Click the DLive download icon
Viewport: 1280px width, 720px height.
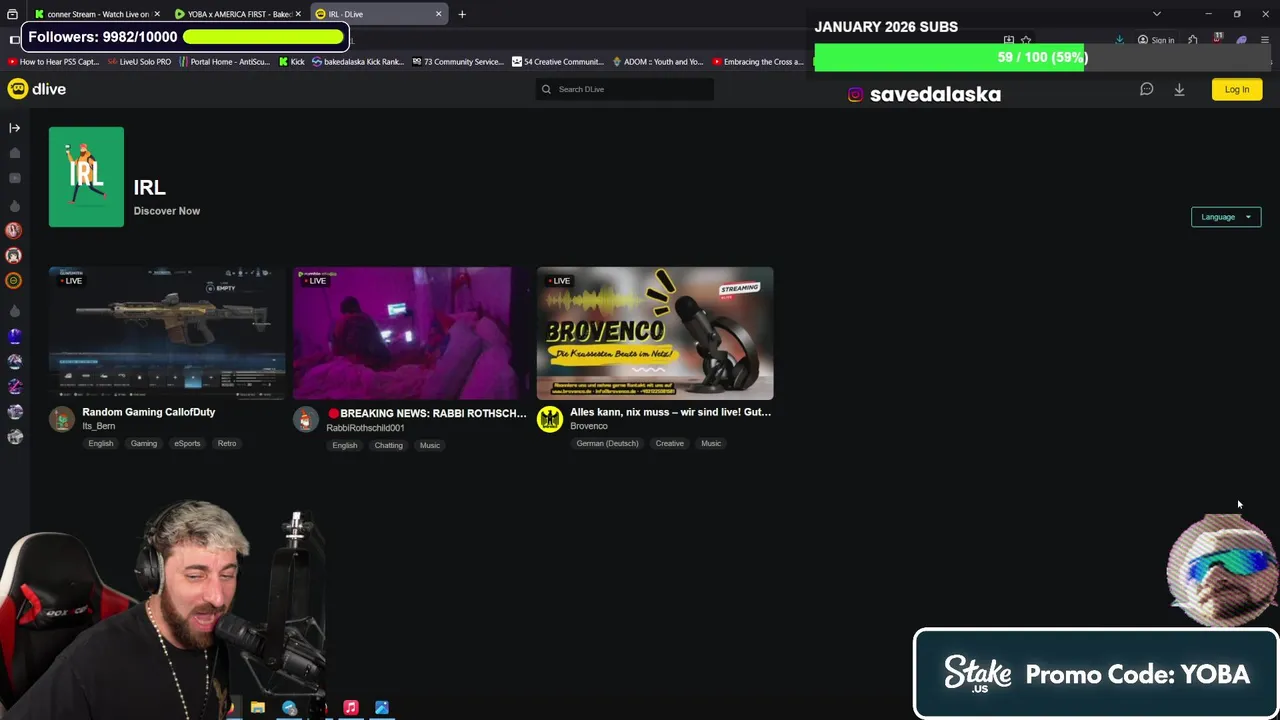(1179, 89)
